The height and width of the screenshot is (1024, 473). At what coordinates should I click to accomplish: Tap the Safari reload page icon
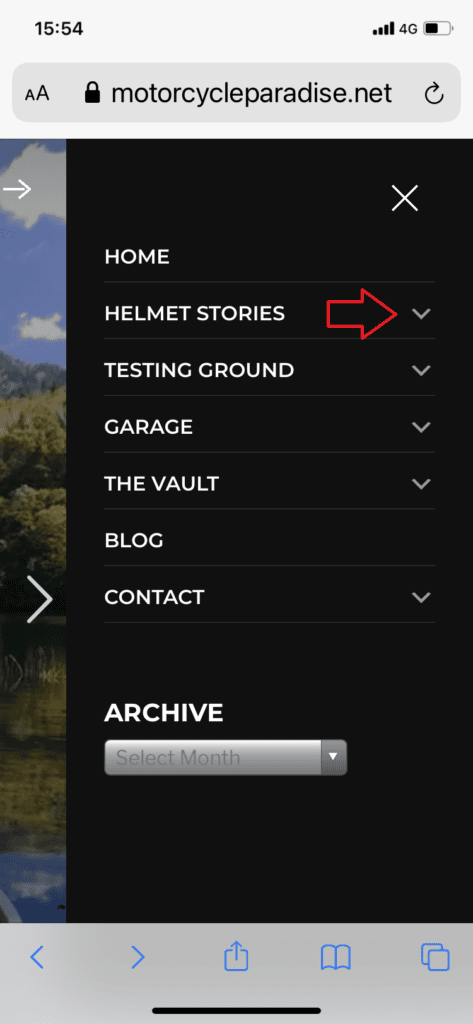434,95
